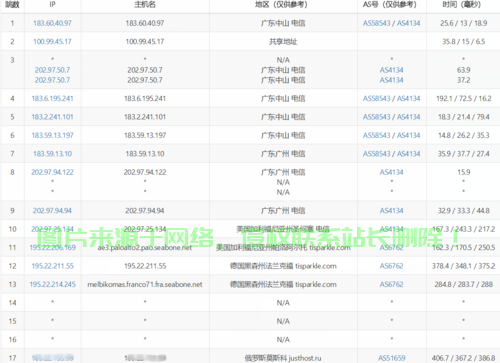
Task: Select the IP column header
Action: click(52, 4)
